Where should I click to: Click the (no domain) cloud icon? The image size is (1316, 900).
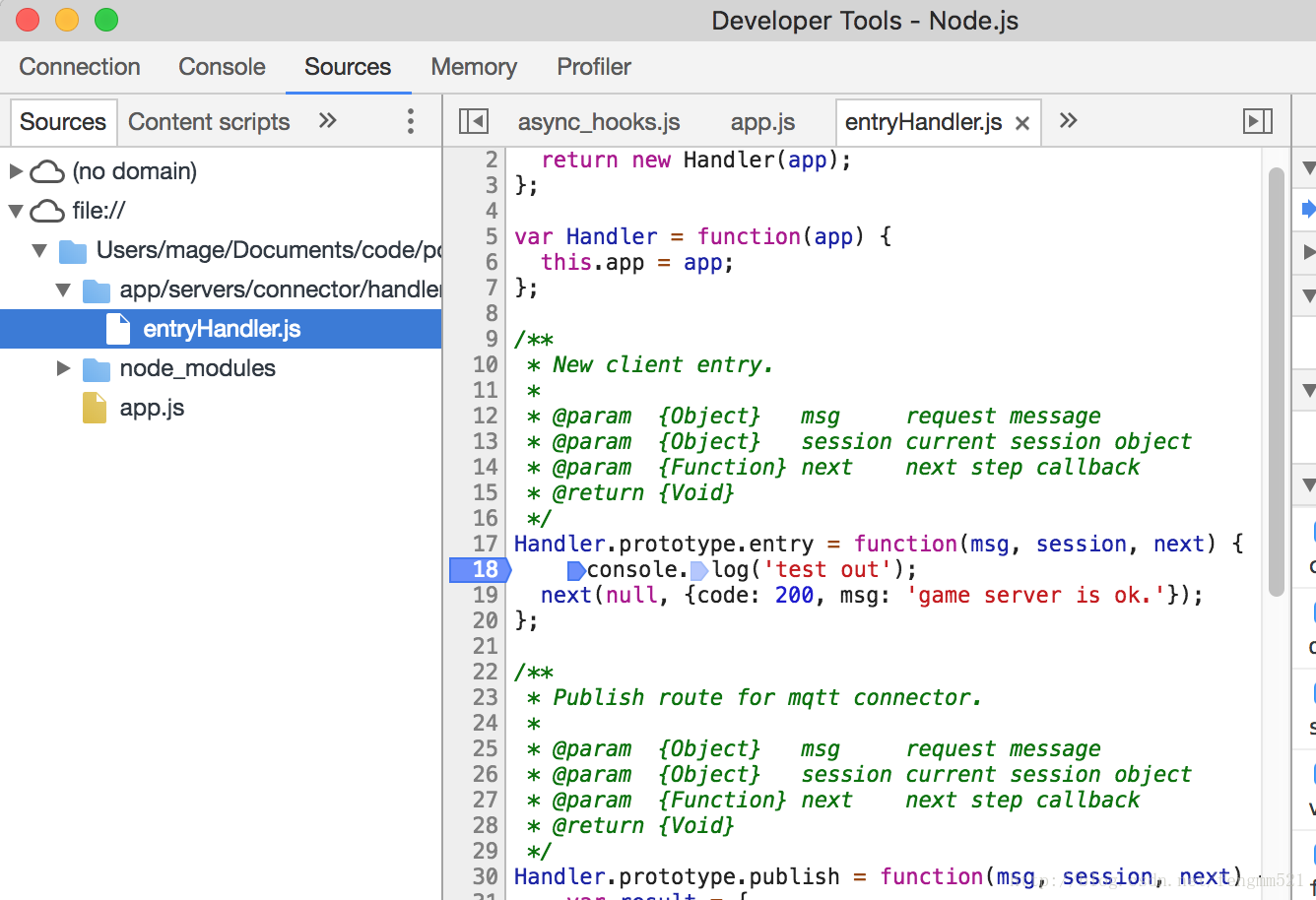(x=47, y=172)
